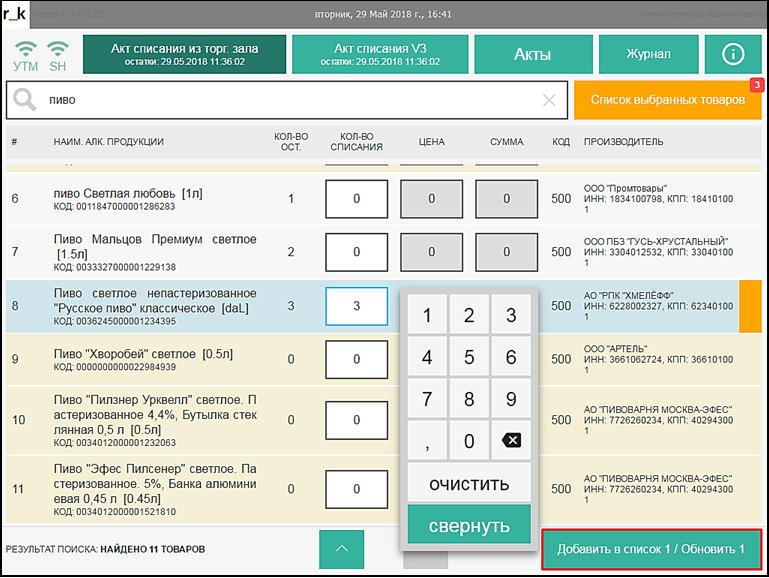Open the Акты section
769x578 pixels.
click(x=532, y=54)
